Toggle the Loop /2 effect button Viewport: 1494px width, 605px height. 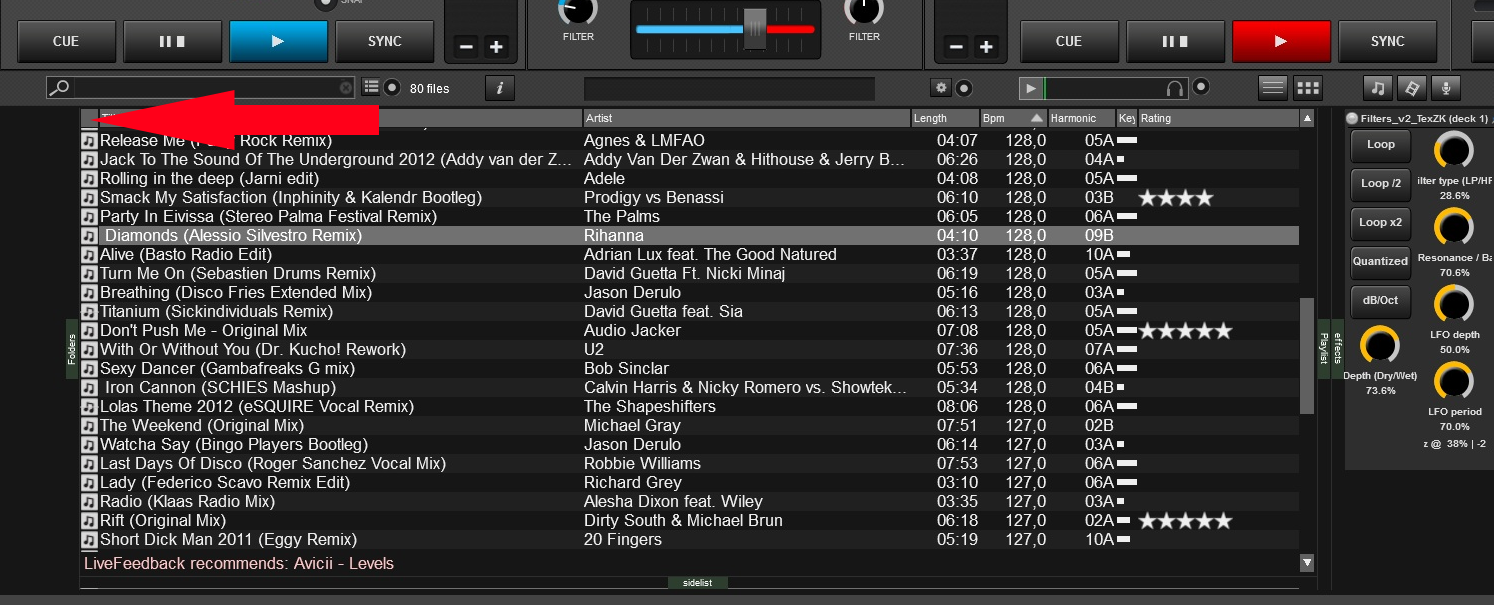coord(1380,184)
